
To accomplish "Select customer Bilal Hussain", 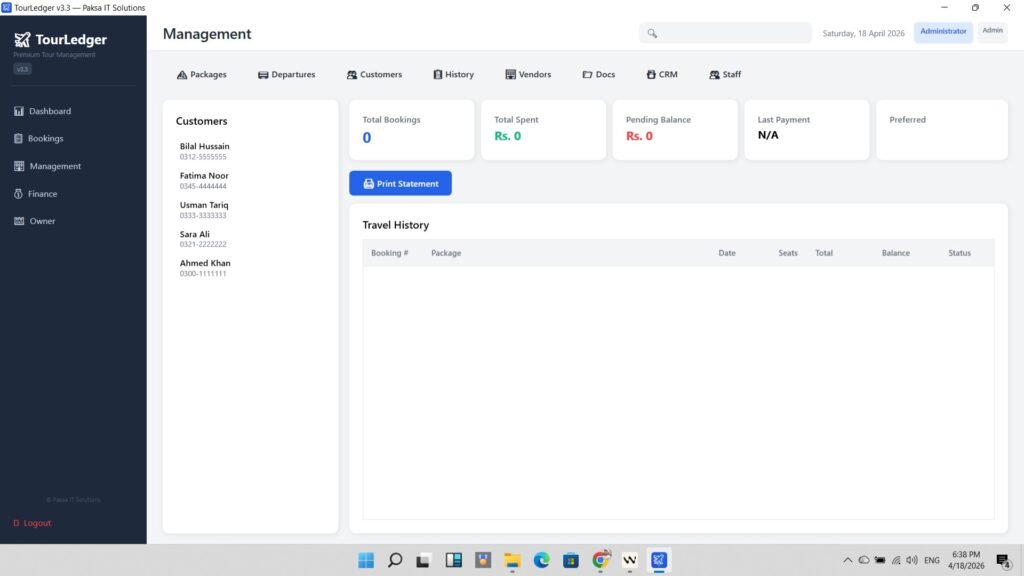I will coord(205,151).
